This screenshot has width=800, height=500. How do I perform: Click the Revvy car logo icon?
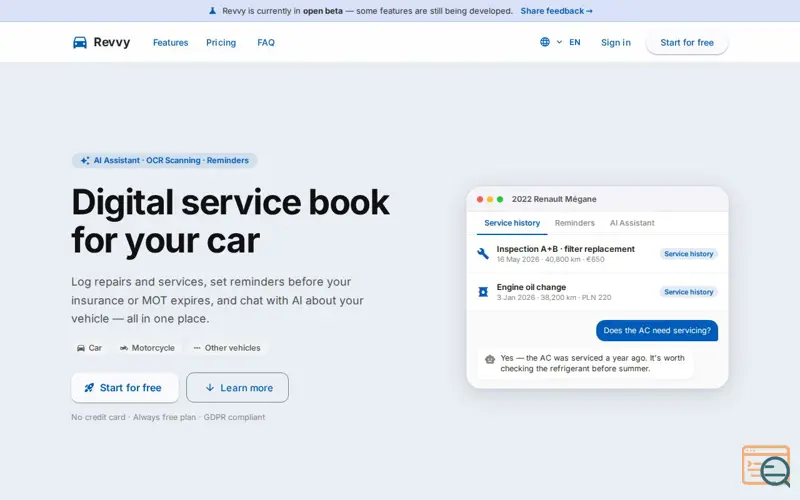point(80,42)
